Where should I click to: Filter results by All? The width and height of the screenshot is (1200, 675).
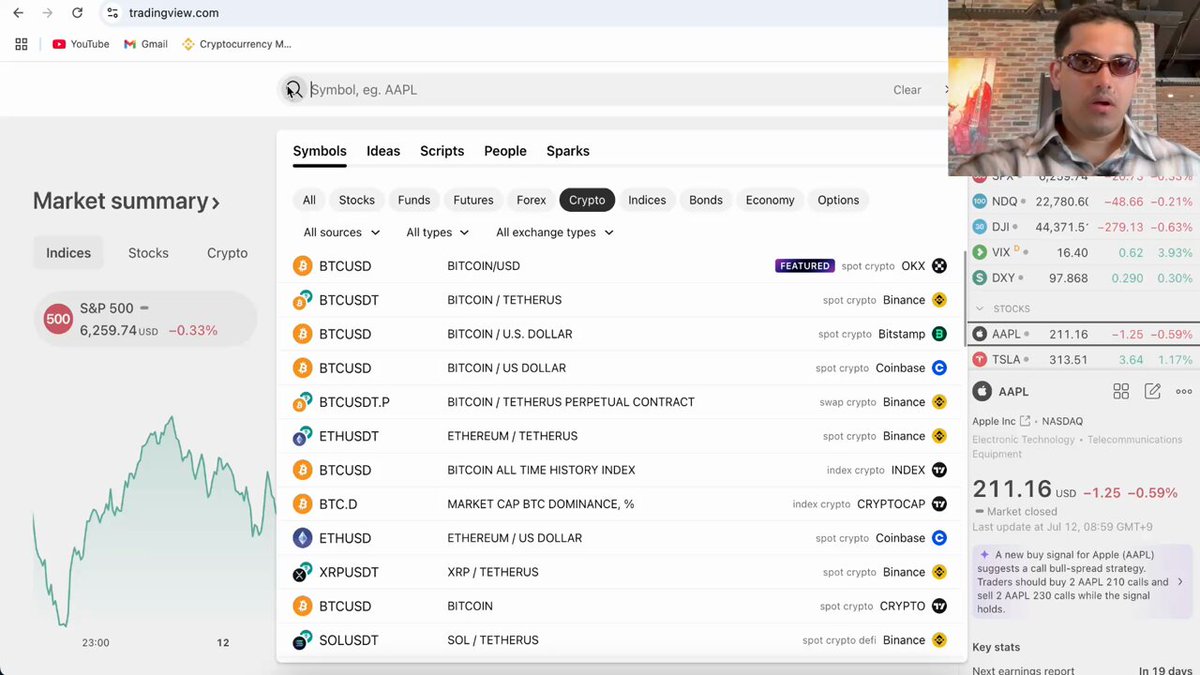point(309,200)
